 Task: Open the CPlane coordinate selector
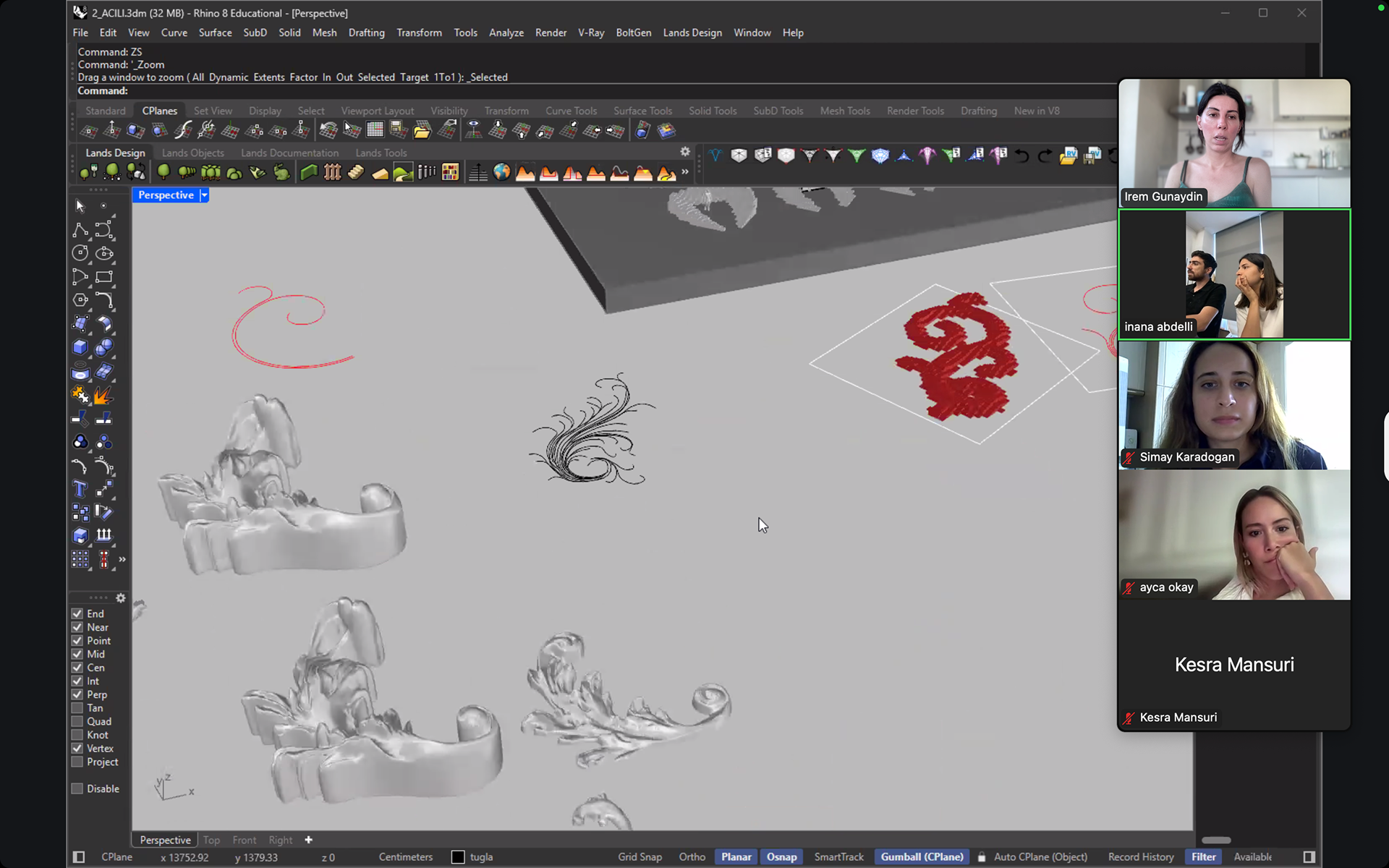(116, 857)
